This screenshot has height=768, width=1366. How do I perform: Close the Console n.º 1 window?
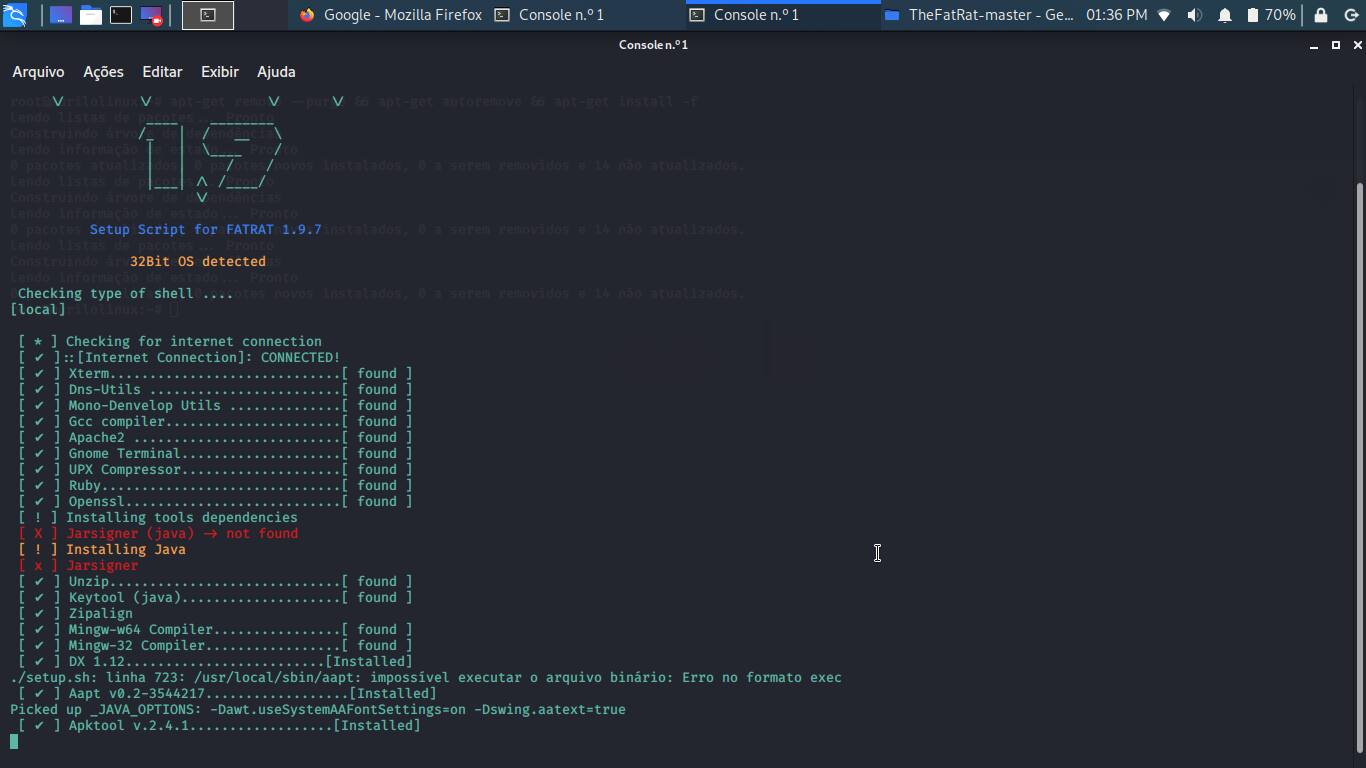tap(1356, 45)
